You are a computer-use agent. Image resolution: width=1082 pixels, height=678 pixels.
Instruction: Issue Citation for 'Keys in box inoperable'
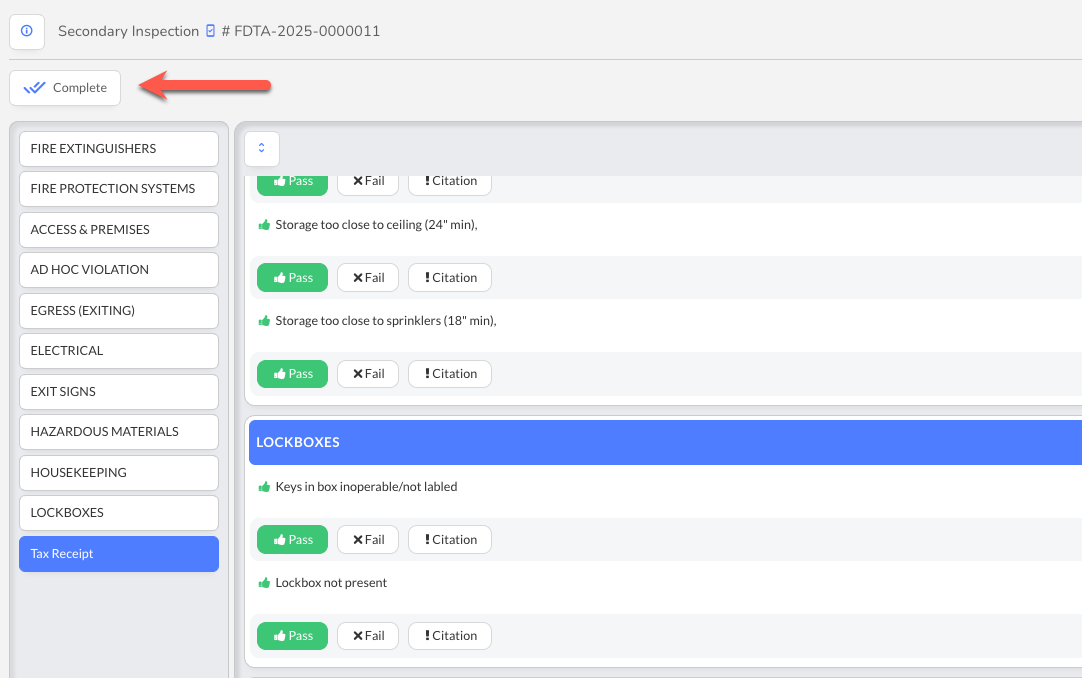point(449,540)
